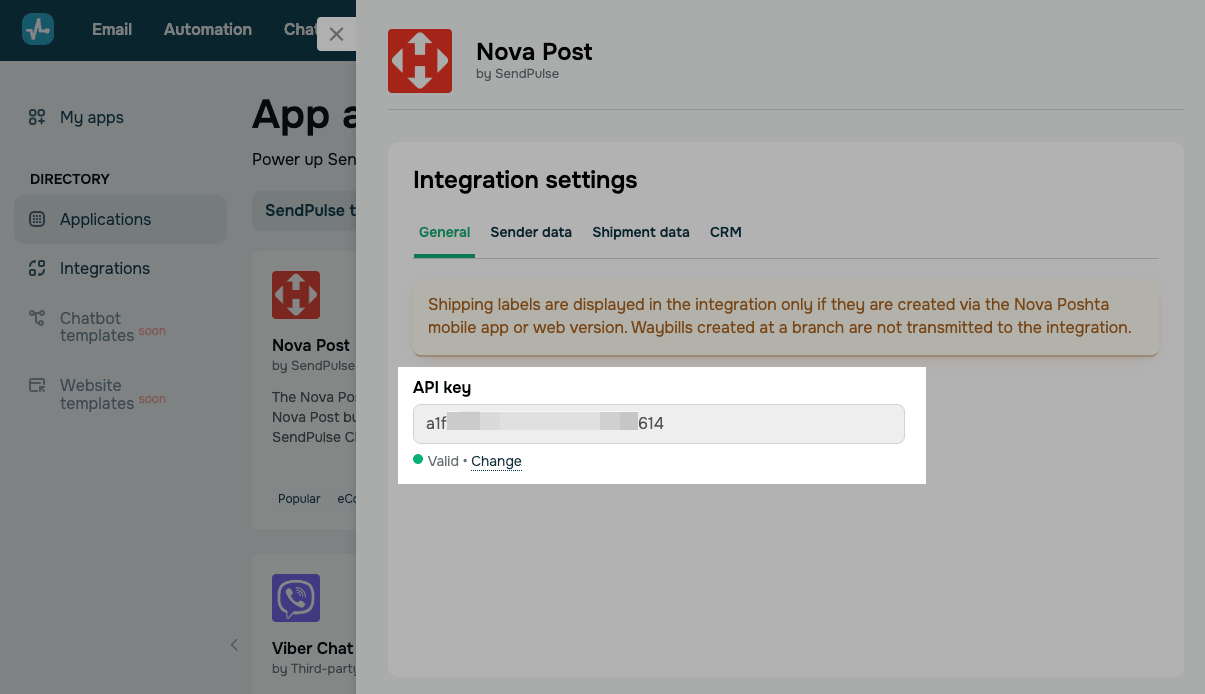Click the SendPulse logo icon
This screenshot has height=694, width=1205.
tap(38, 29)
